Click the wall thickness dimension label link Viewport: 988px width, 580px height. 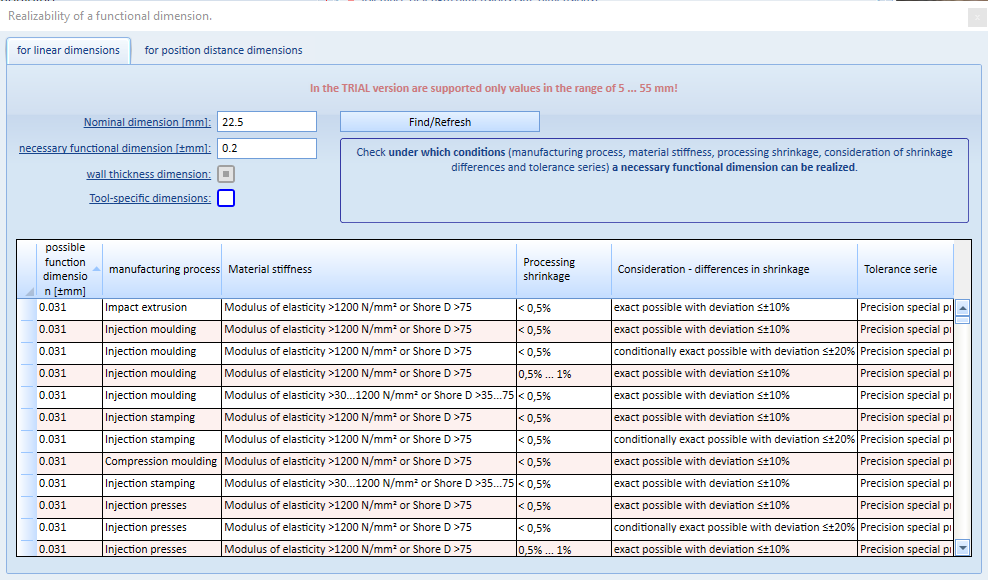[x=149, y=174]
